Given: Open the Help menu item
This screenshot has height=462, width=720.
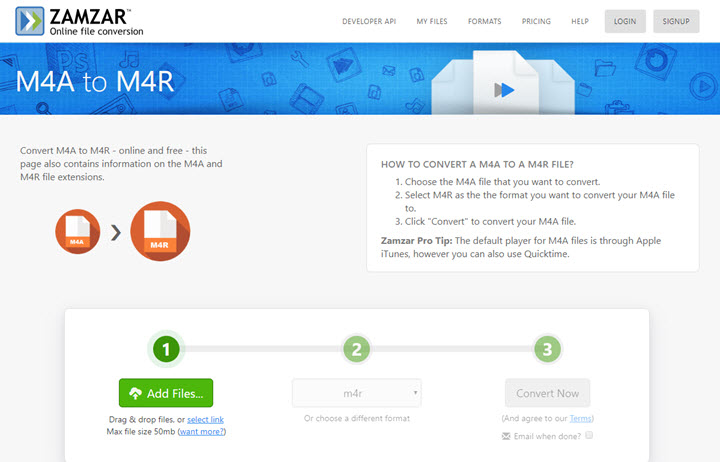Looking at the screenshot, I should pyautogui.click(x=580, y=22).
